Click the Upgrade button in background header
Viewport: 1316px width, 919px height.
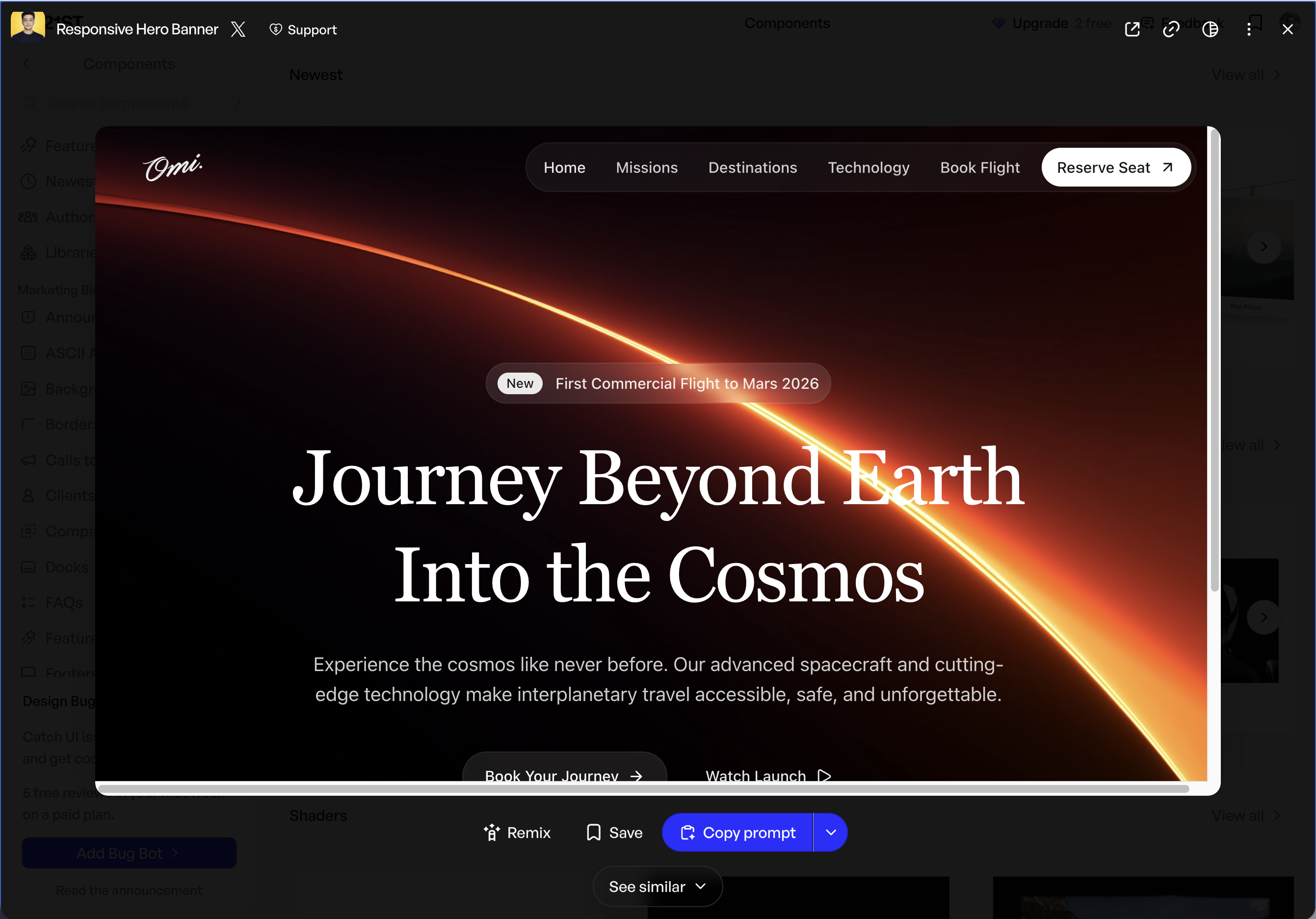point(1051,23)
